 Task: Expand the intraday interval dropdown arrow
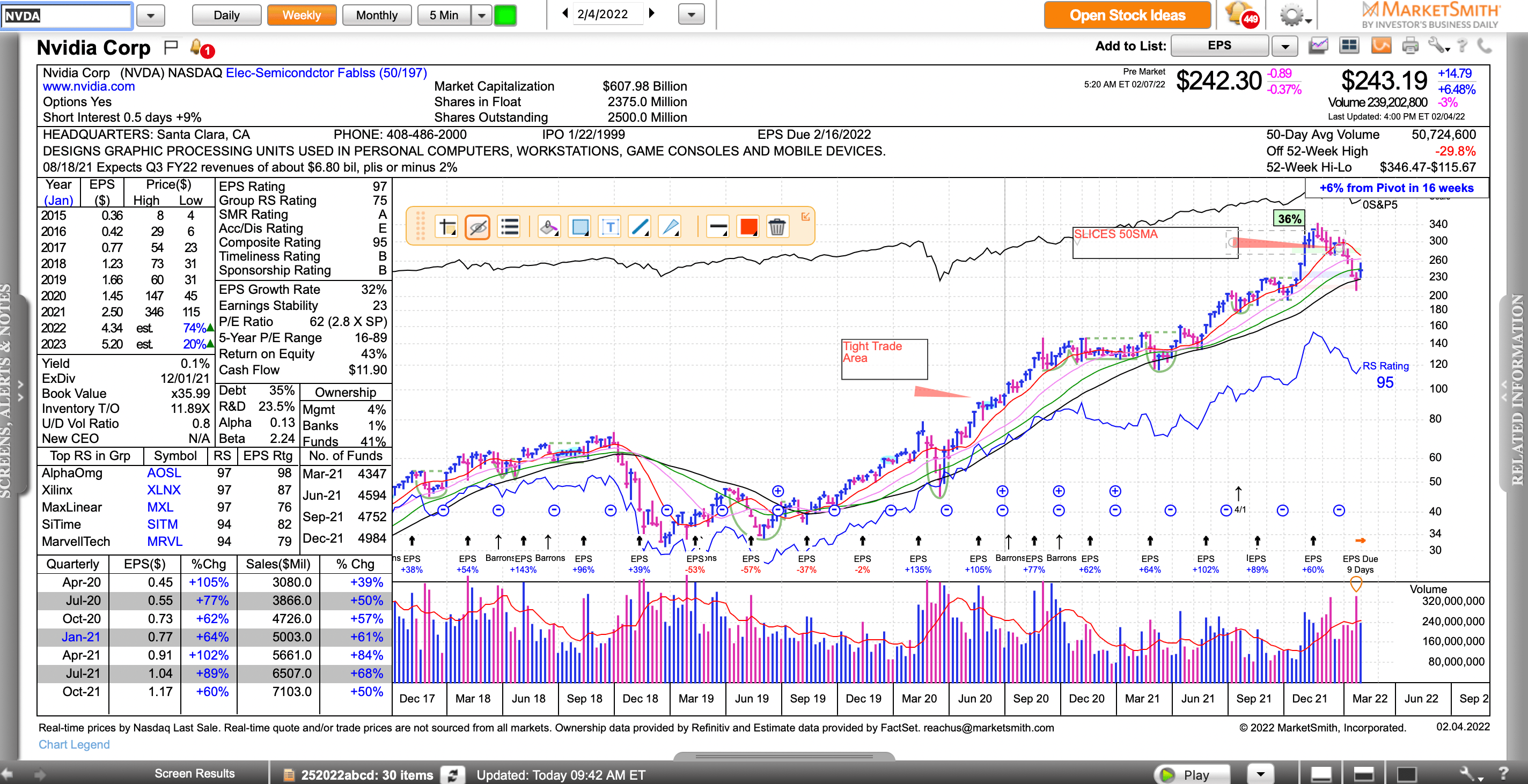click(482, 15)
